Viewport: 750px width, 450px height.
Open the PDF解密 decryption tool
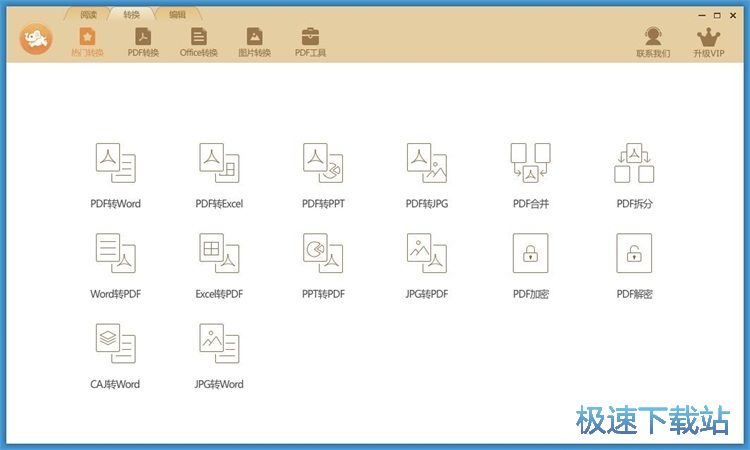[634, 265]
